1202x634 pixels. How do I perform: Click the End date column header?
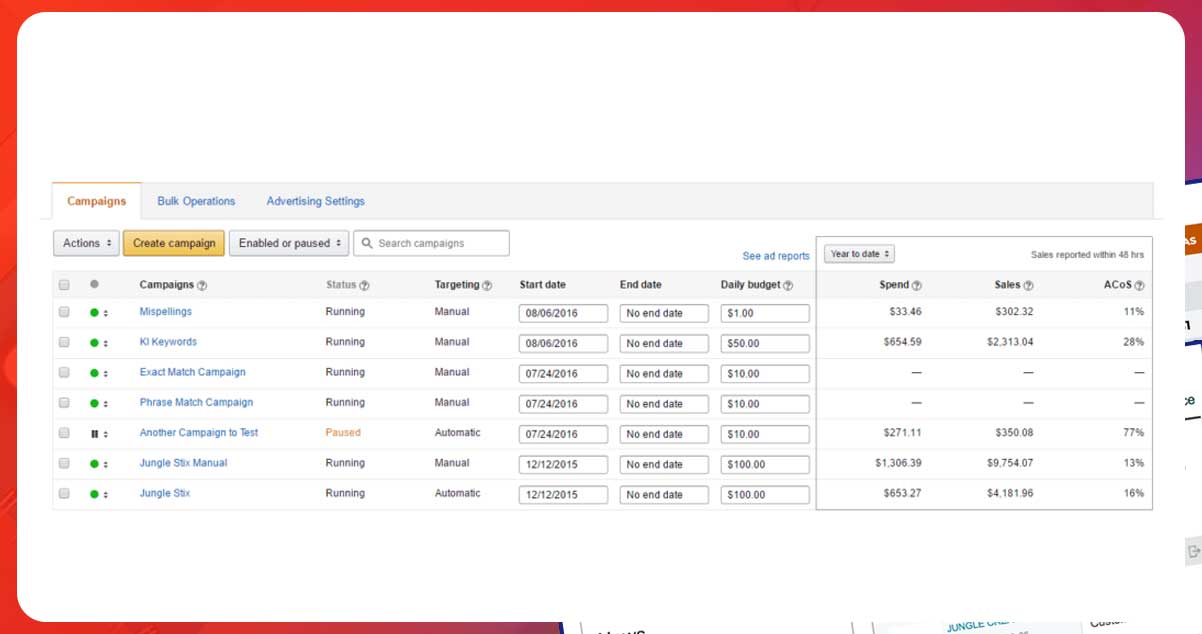(x=641, y=285)
